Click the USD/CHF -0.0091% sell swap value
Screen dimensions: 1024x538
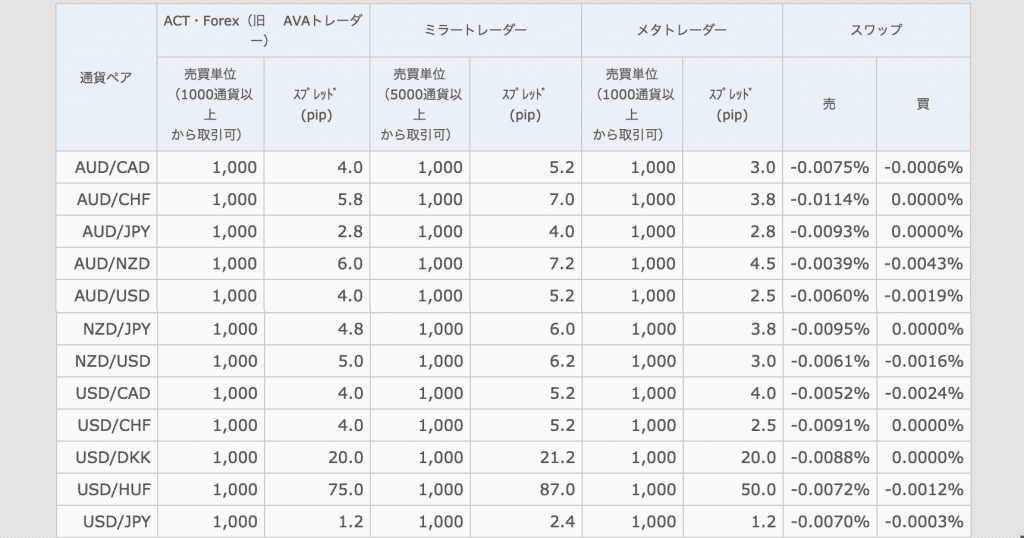click(x=829, y=426)
